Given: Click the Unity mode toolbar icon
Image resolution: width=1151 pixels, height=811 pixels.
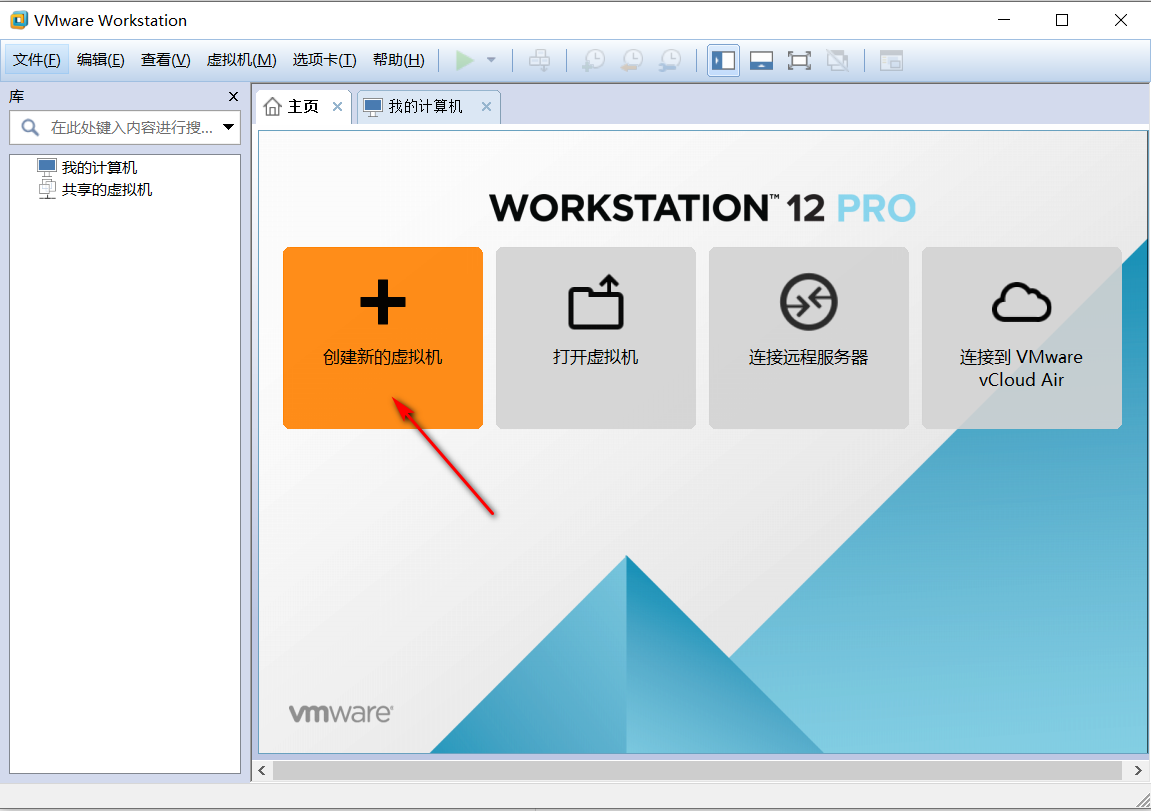Looking at the screenshot, I should [x=838, y=60].
